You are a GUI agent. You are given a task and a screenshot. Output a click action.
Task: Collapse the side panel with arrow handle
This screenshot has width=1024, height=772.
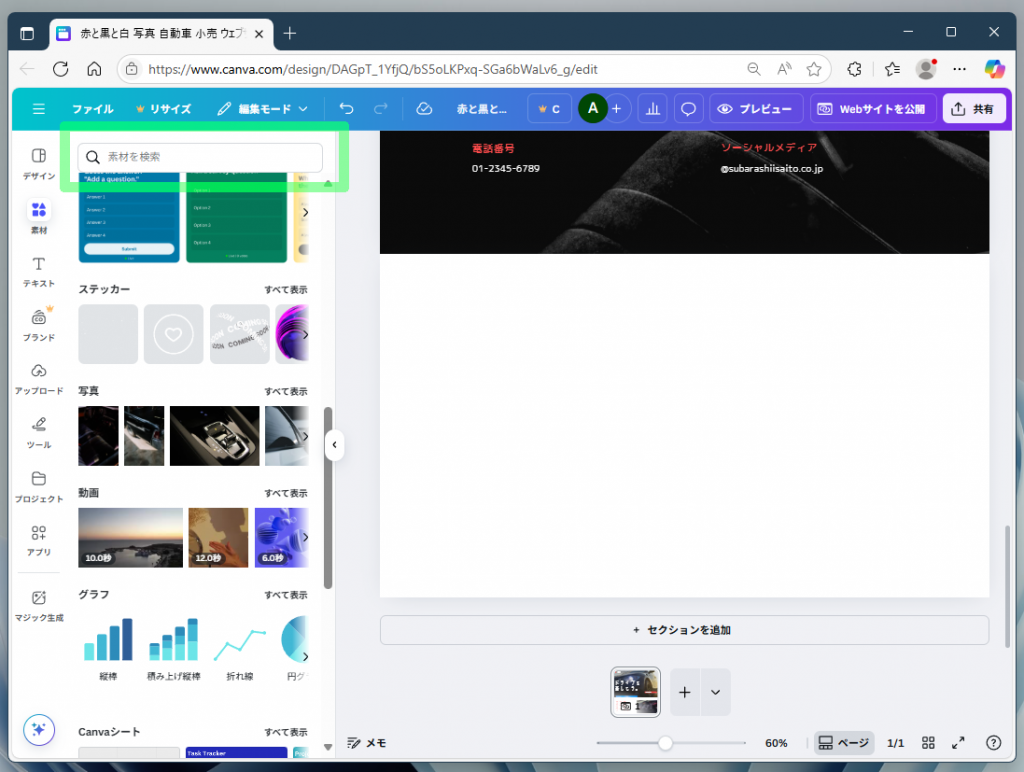334,445
